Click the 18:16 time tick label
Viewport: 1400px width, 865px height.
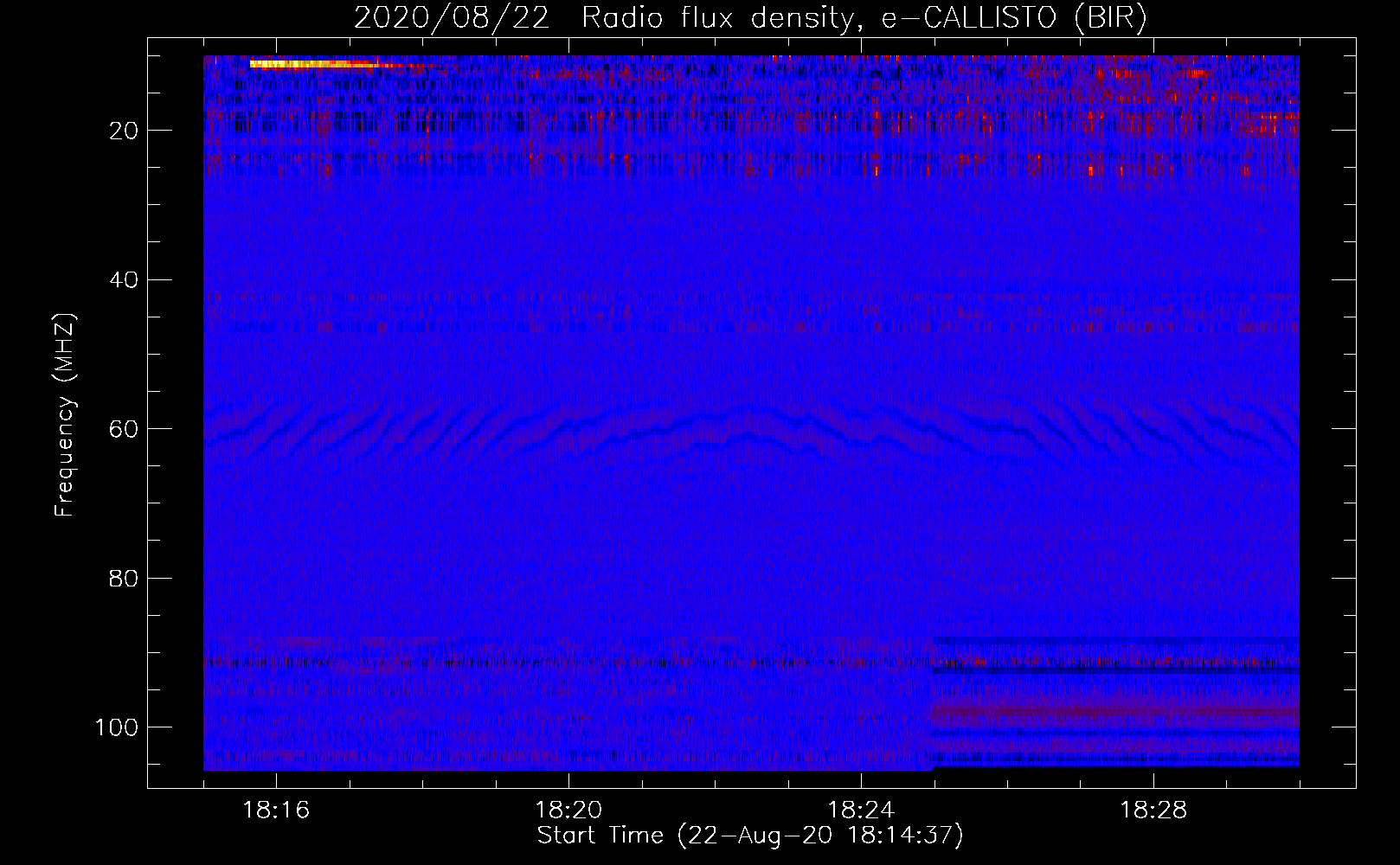pyautogui.click(x=276, y=811)
